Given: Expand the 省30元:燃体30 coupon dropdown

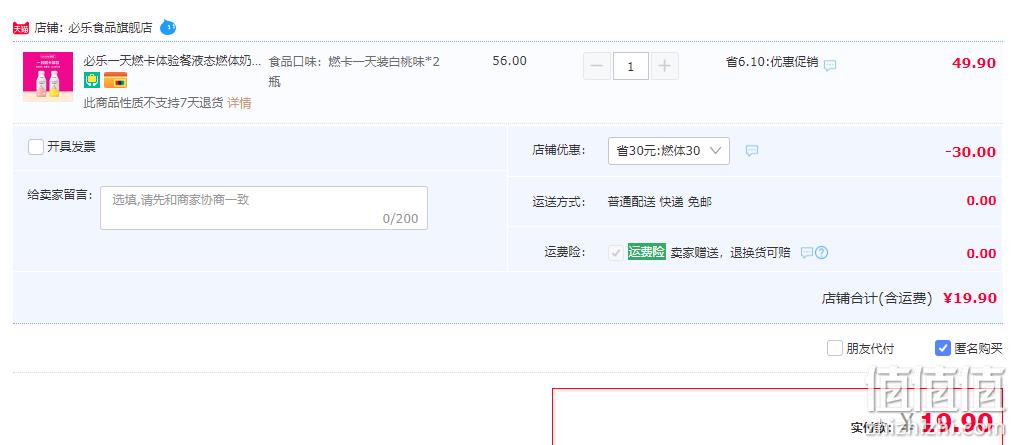Looking at the screenshot, I should point(669,151).
